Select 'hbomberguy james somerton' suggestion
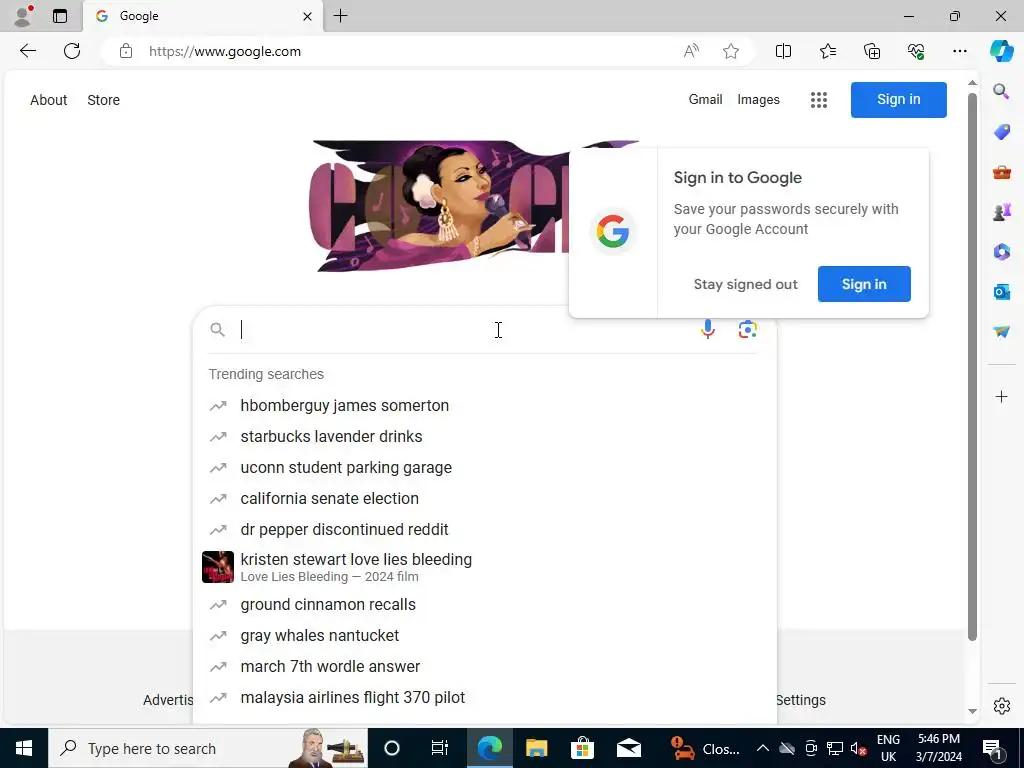 tap(485, 406)
